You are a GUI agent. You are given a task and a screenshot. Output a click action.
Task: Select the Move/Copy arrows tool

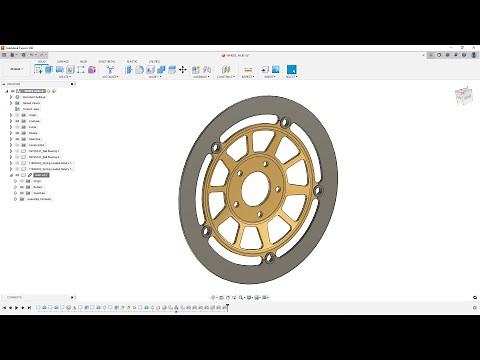(182, 69)
